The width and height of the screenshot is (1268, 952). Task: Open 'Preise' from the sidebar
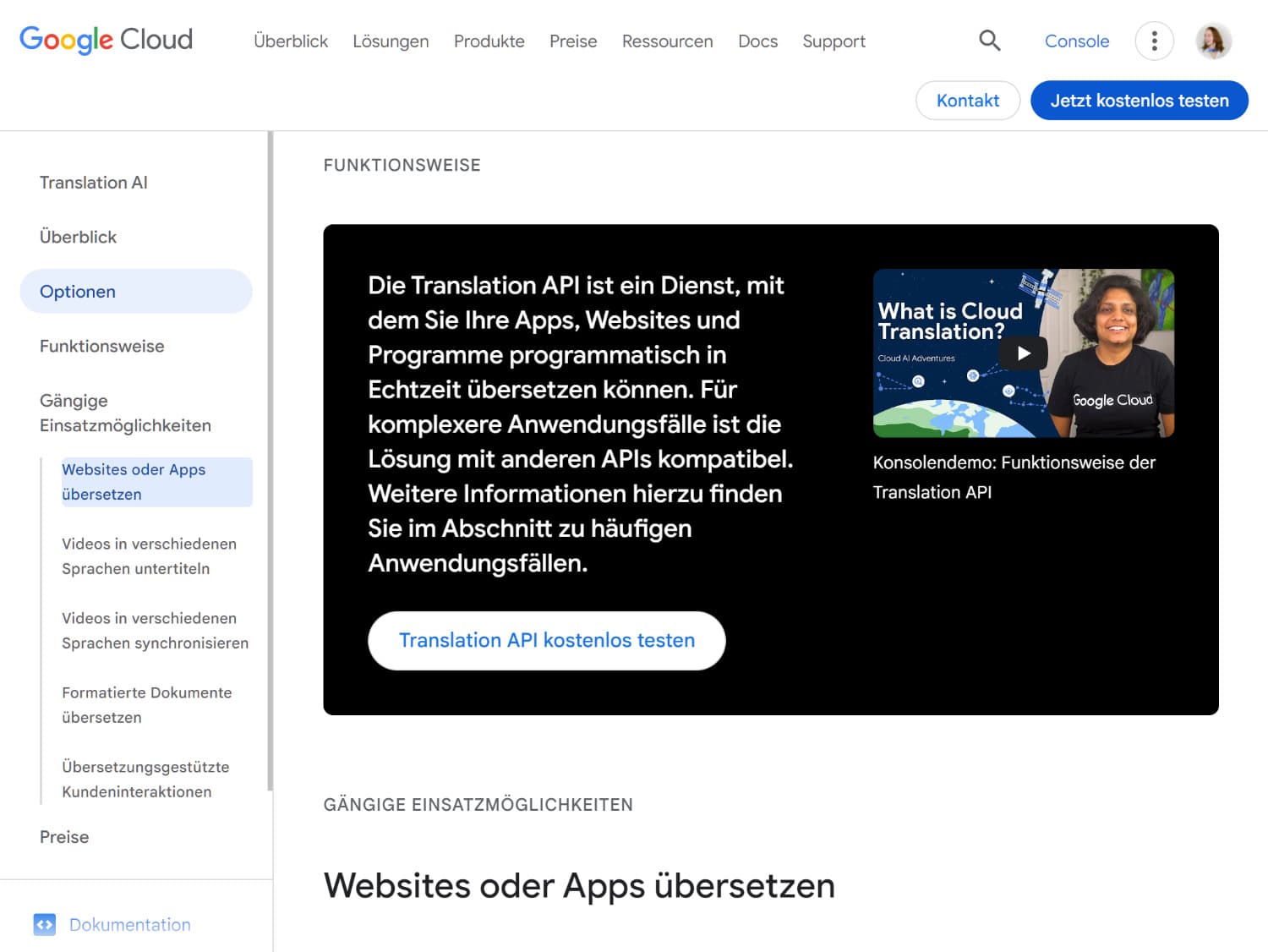click(63, 836)
